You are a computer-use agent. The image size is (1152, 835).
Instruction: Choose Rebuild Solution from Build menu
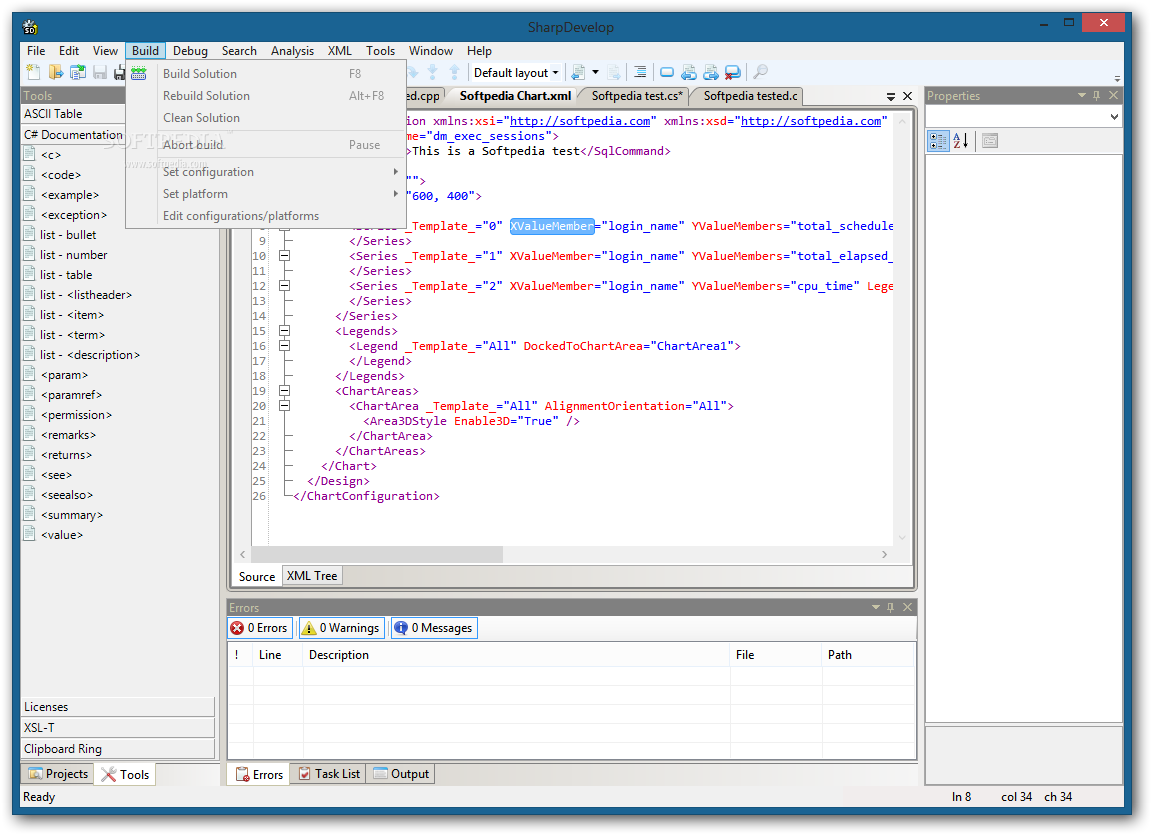click(x=266, y=95)
